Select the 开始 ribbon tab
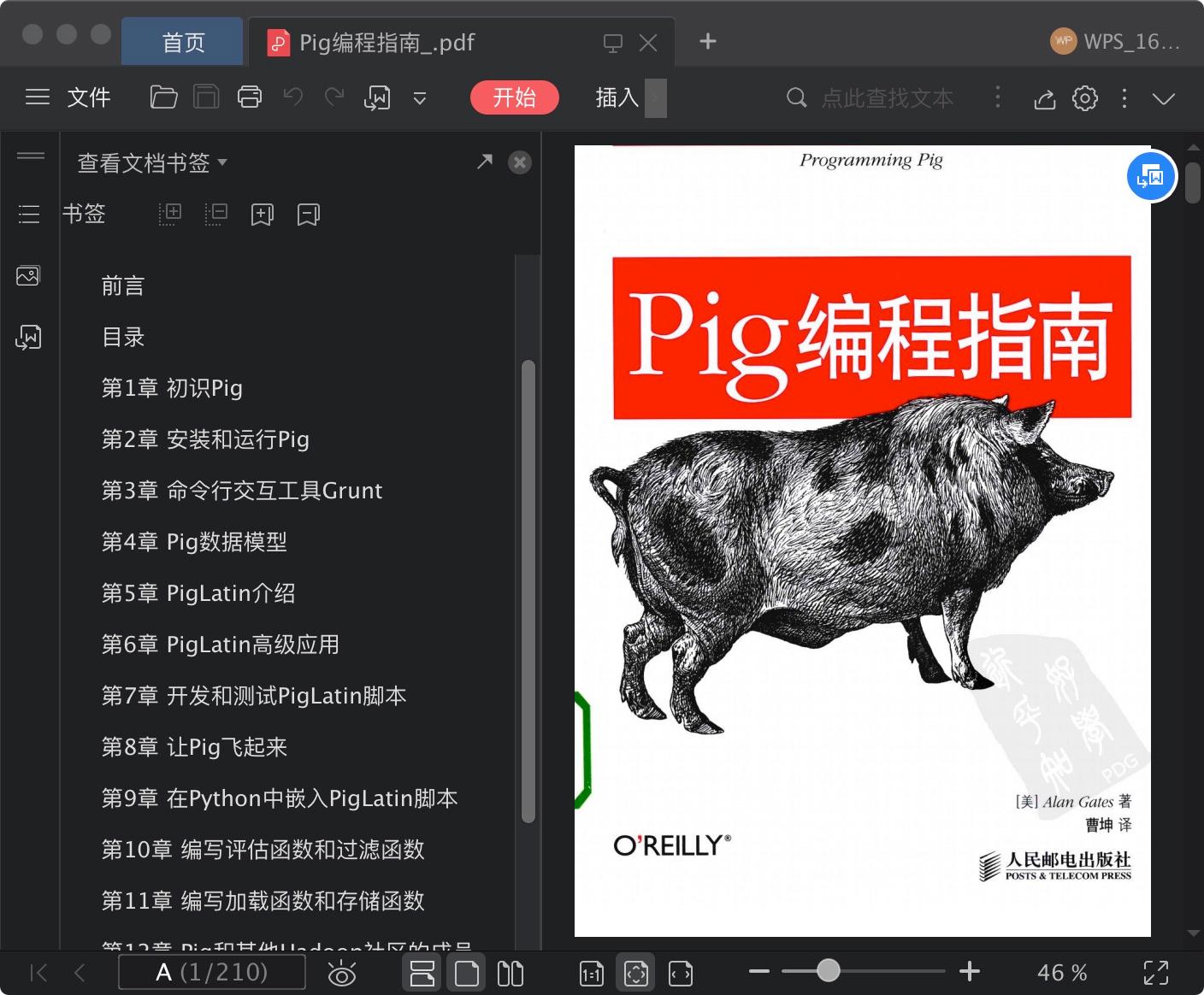This screenshot has width=1204, height=995. coord(514,97)
